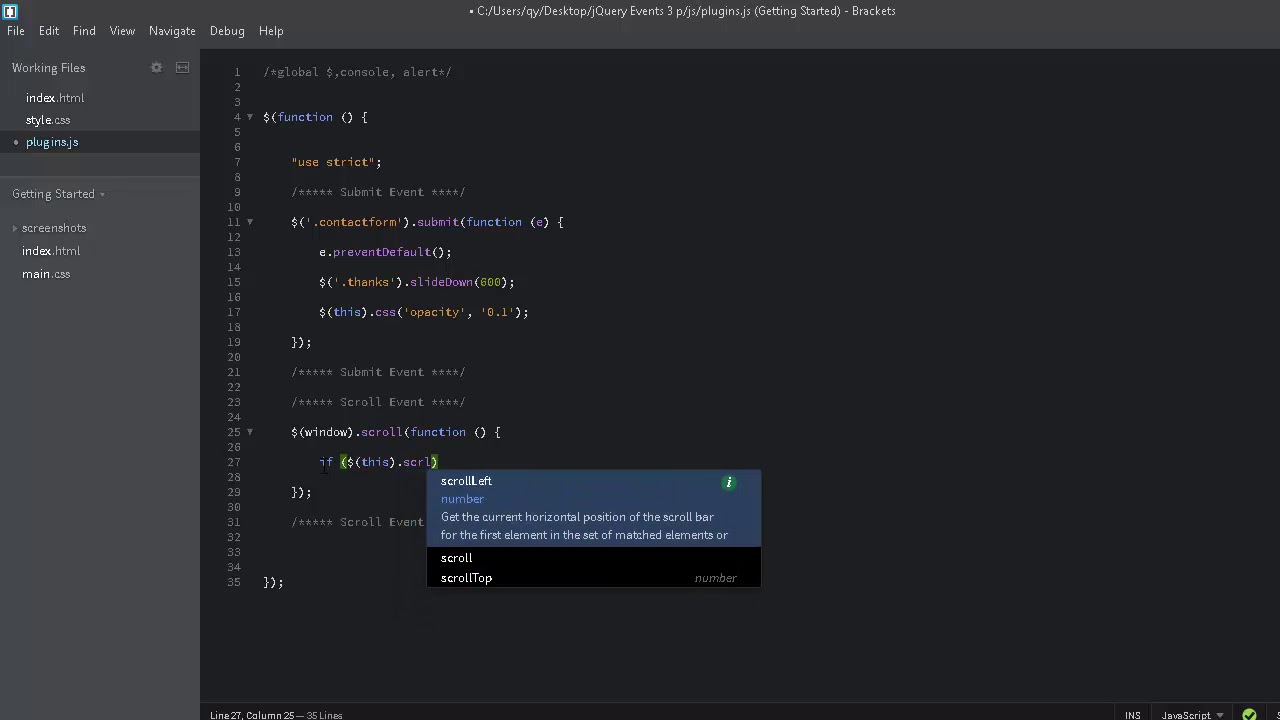The height and width of the screenshot is (720, 1280).
Task: Click the $(window).scroll code on line 25
Action: point(396,432)
